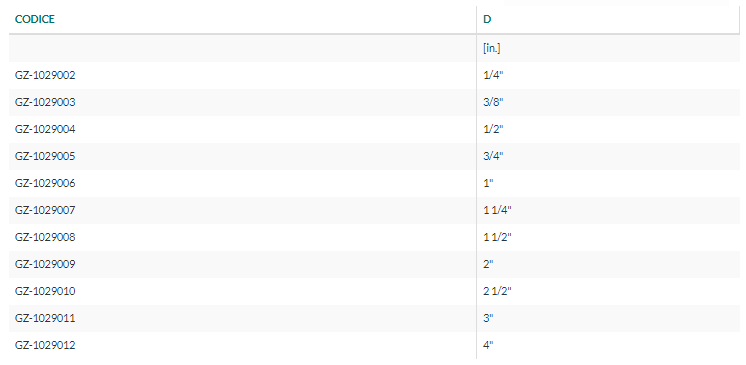Select product code GZ-1029010

coord(45,291)
